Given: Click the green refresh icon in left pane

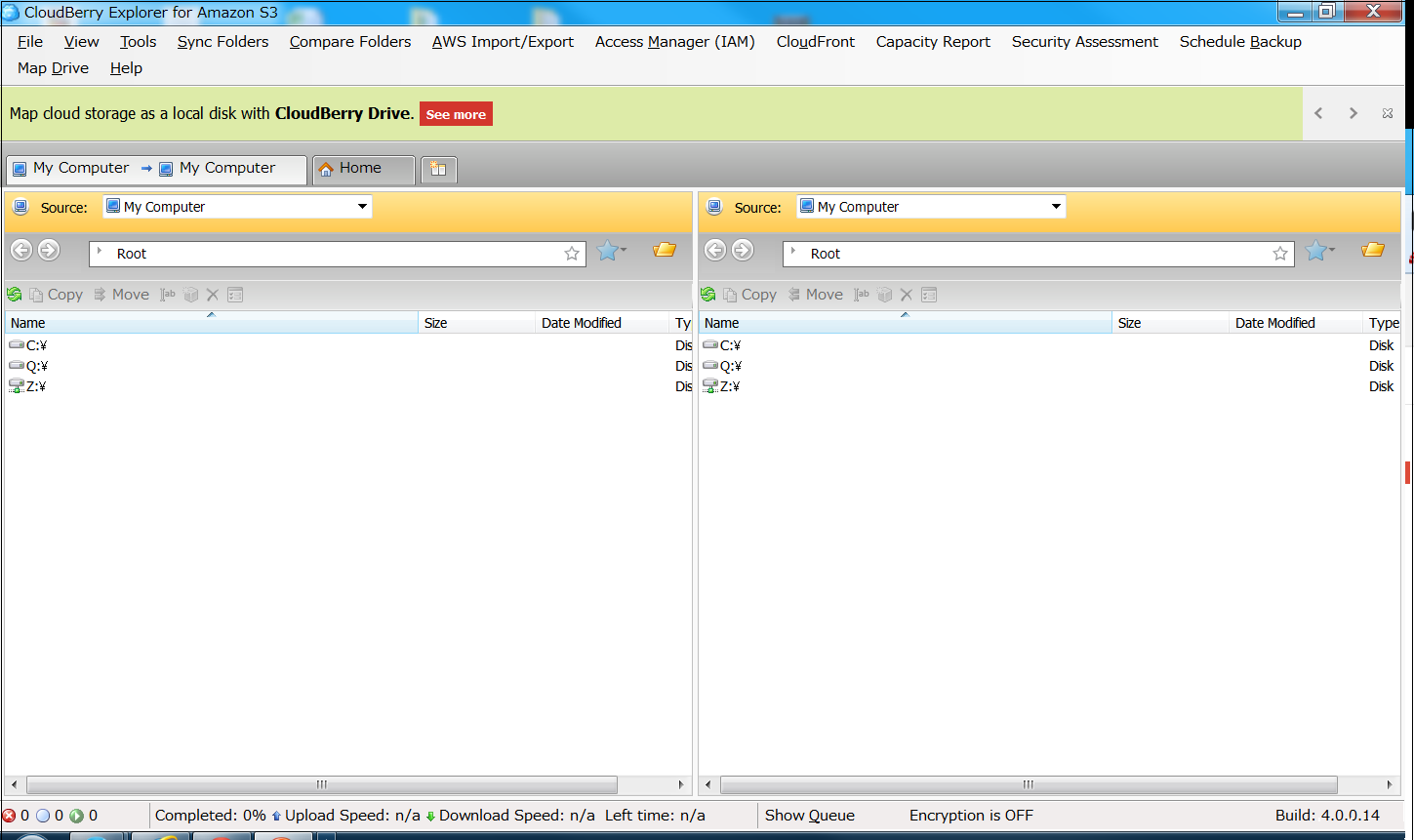Looking at the screenshot, I should tap(14, 295).
